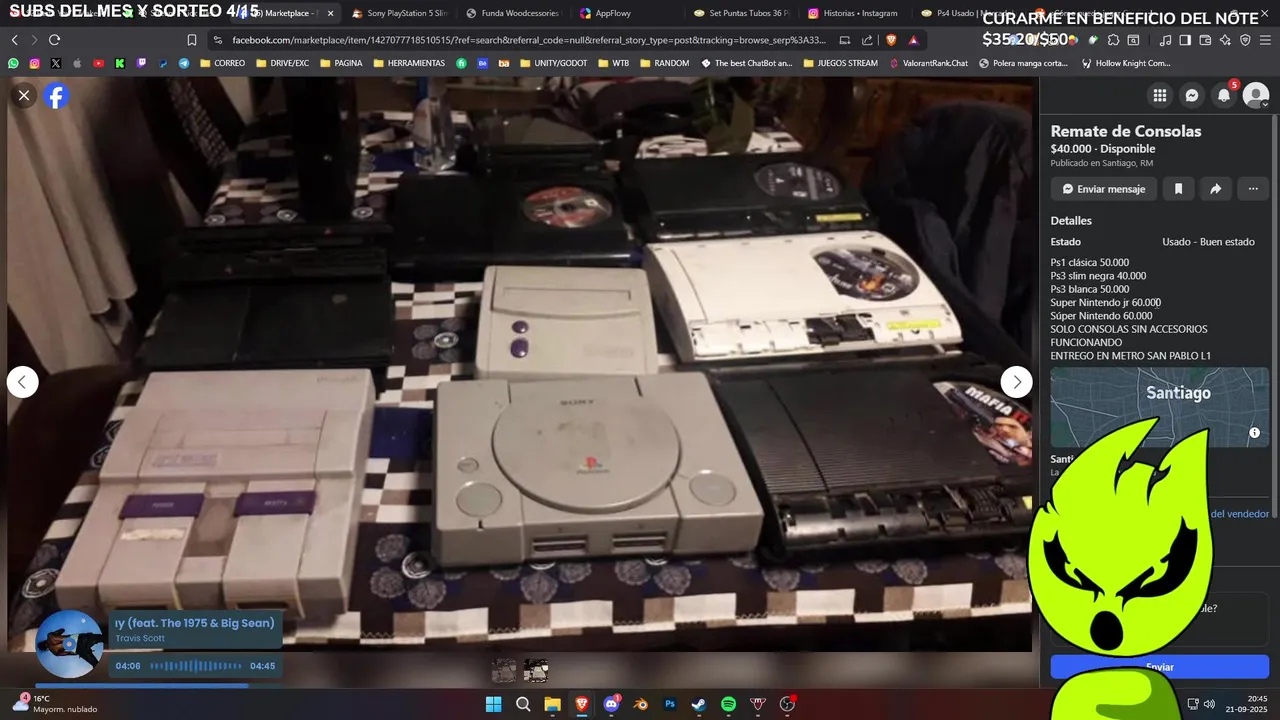Open Blender from the taskbar

click(x=641, y=704)
